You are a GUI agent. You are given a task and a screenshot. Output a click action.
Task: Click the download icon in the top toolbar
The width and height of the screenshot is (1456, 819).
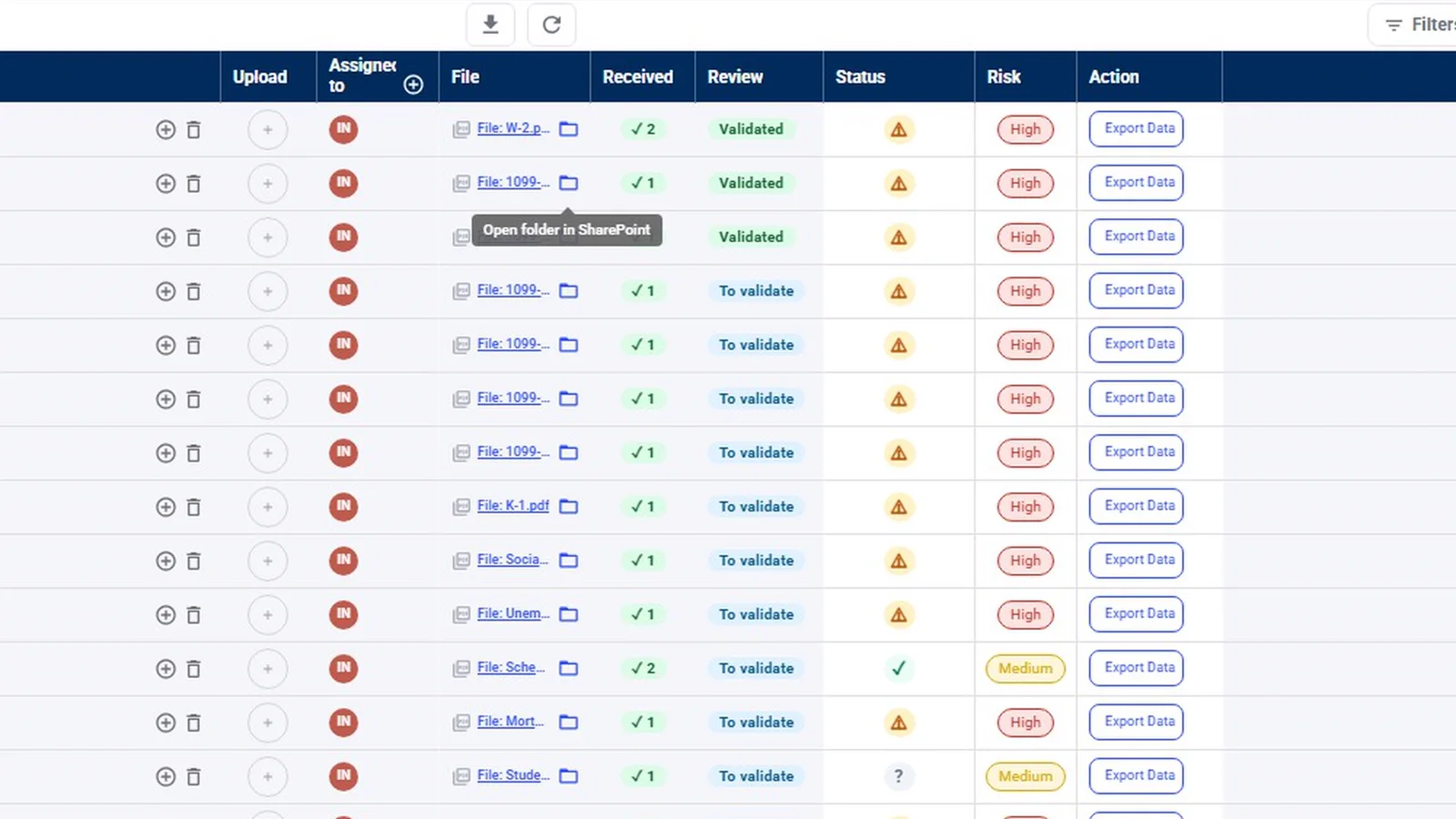point(490,25)
